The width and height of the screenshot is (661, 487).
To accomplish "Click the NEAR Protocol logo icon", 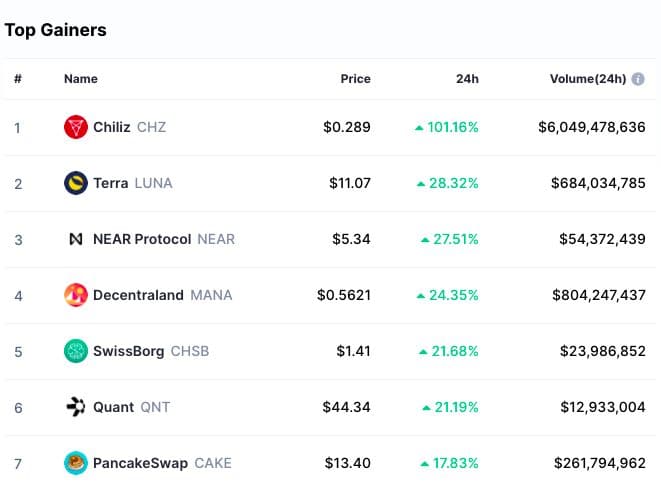I will [x=75, y=239].
